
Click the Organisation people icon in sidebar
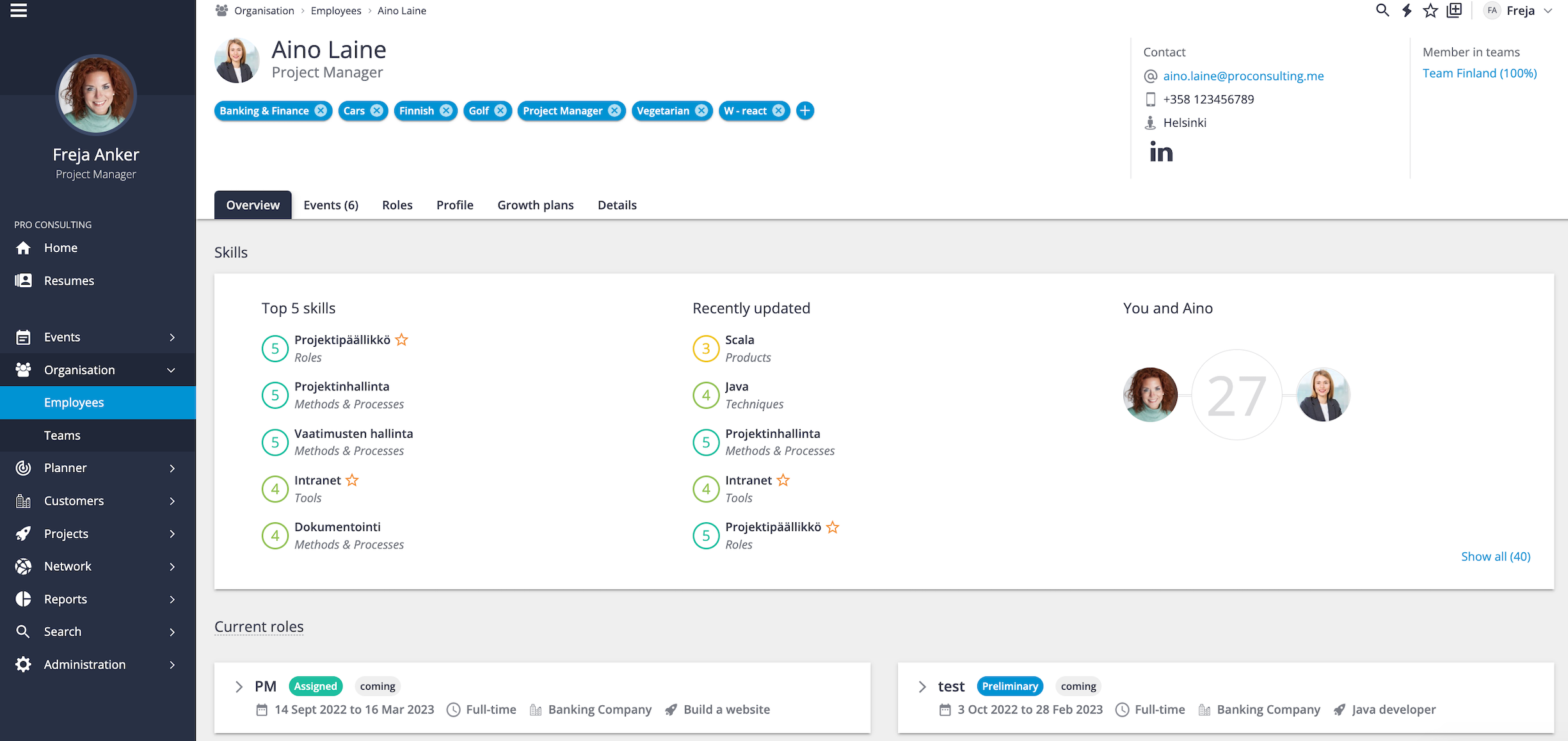click(23, 370)
